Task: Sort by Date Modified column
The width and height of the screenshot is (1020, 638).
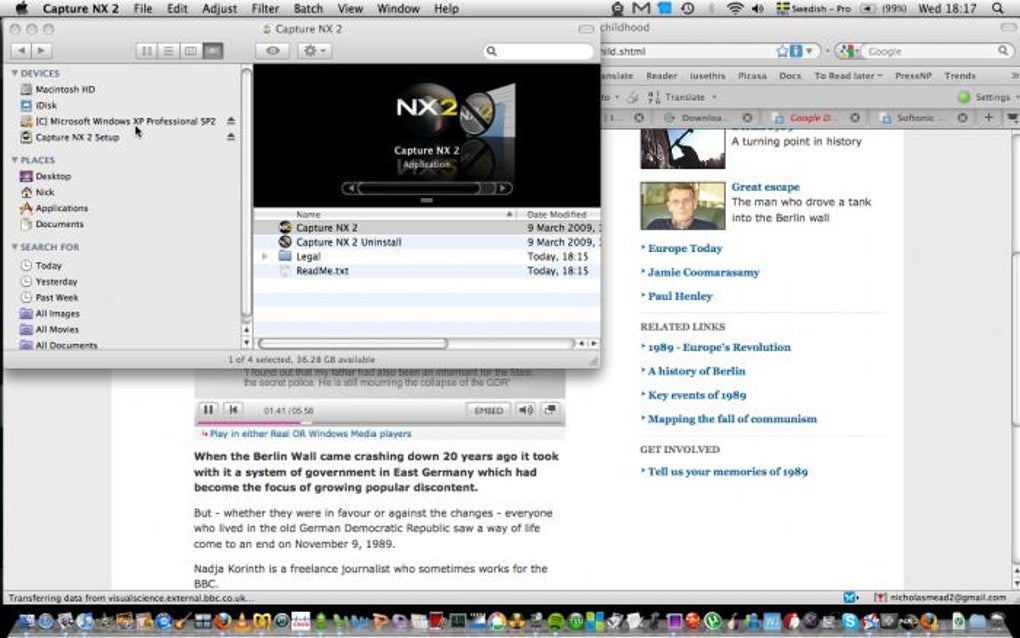Action: [x=559, y=214]
